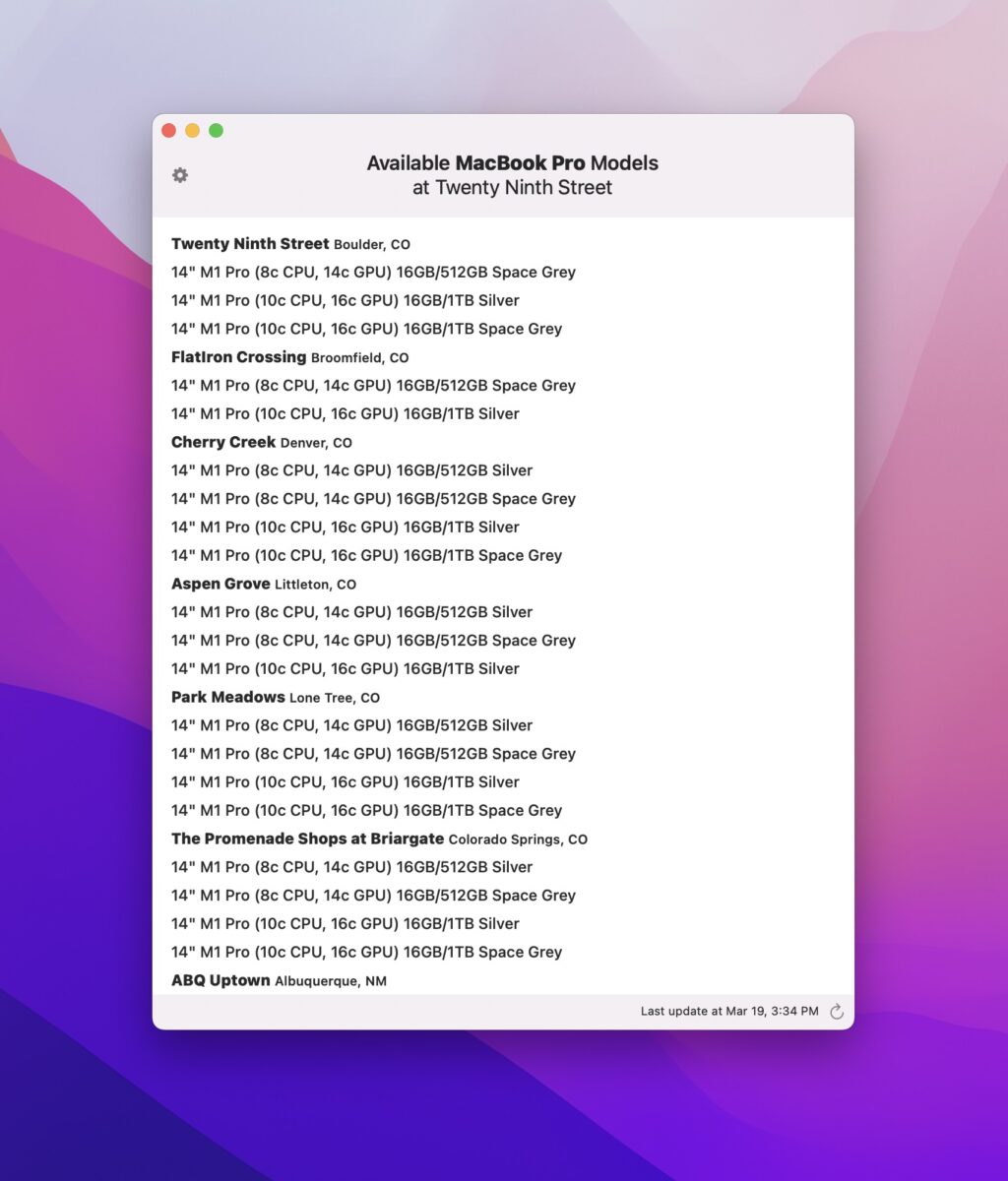Select FlatIron Crossing 10c 1TB Silver row

coord(346,414)
